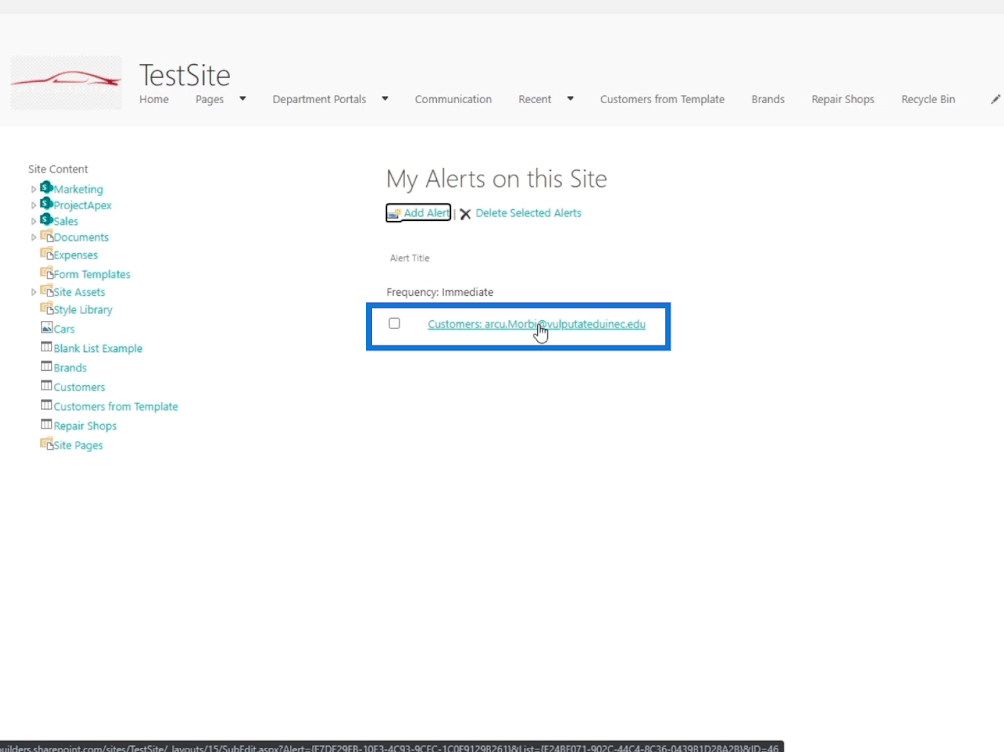The image size is (1004, 752).
Task: Expand the Pages dropdown arrow
Action: 243,99
